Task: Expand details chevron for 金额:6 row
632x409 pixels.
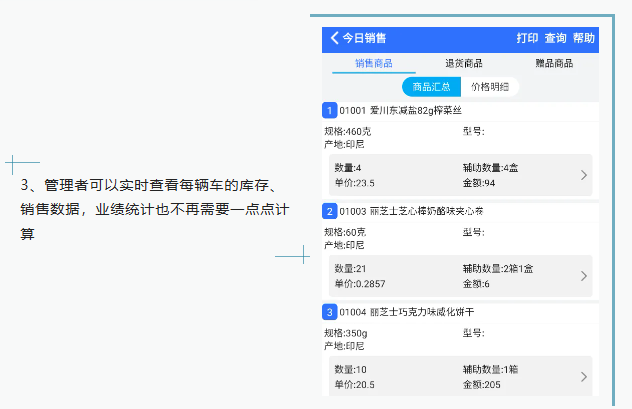Action: click(584, 276)
